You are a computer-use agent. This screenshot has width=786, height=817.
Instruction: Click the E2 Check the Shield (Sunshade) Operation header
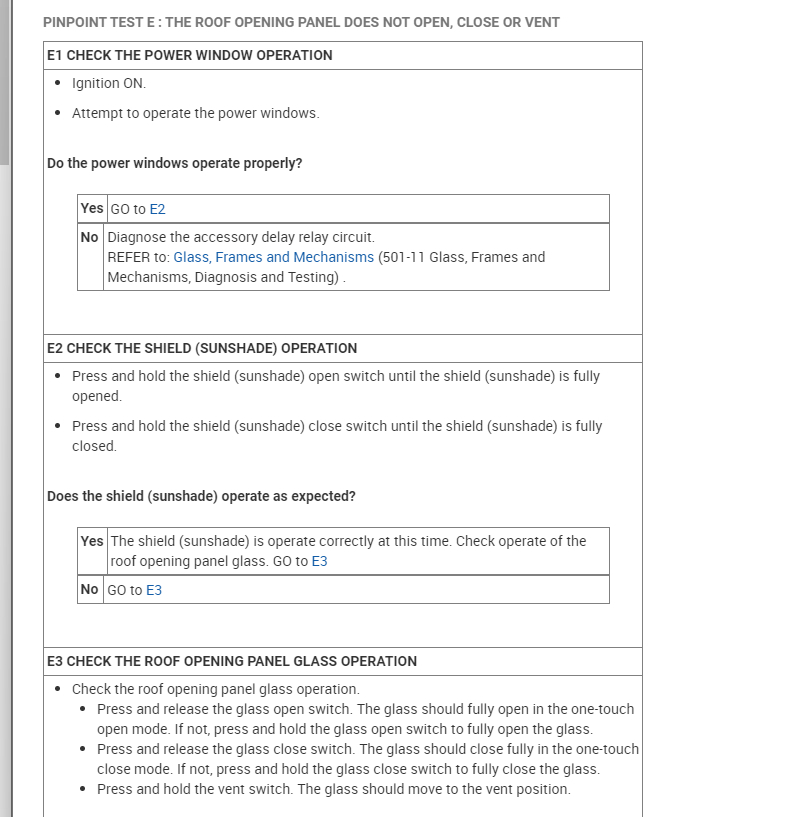coord(202,348)
